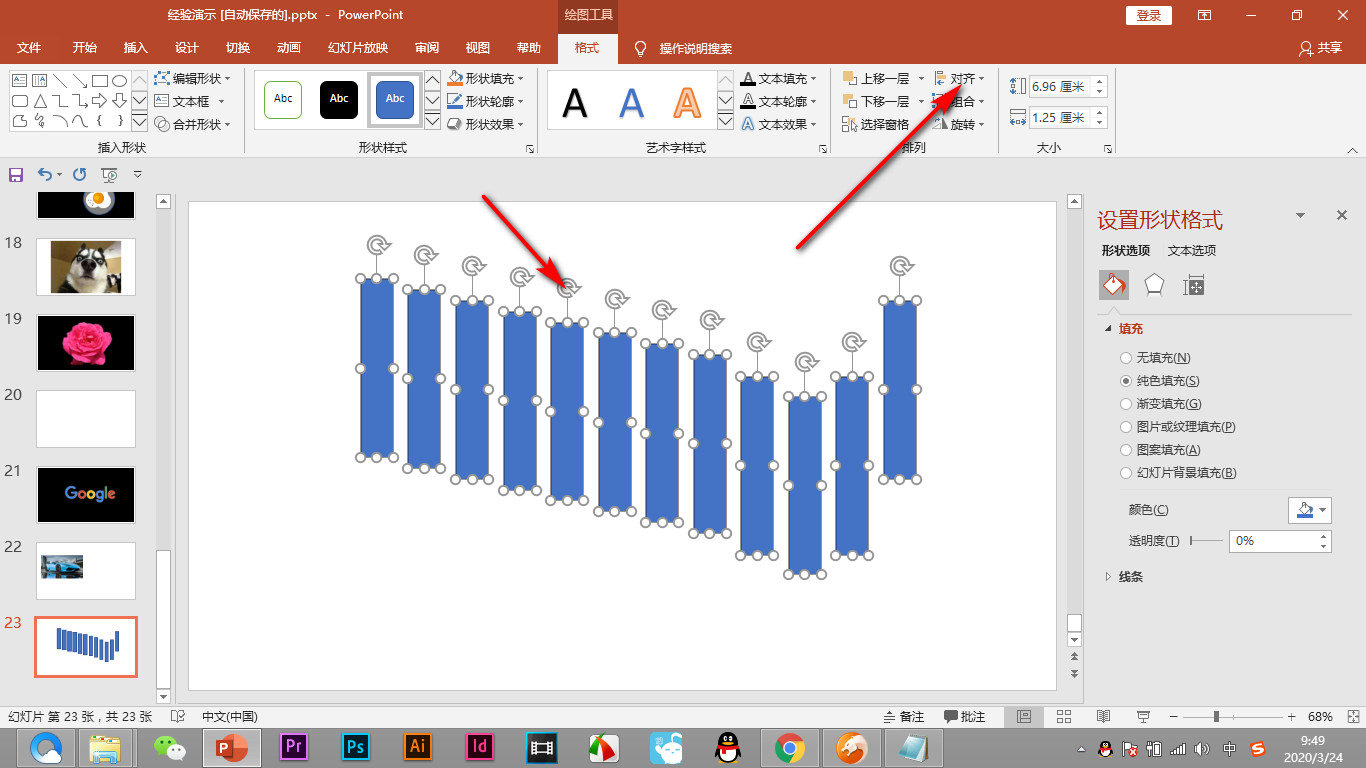Open the 旋转 (Rotate) dropdown

pyautogui.click(x=960, y=124)
